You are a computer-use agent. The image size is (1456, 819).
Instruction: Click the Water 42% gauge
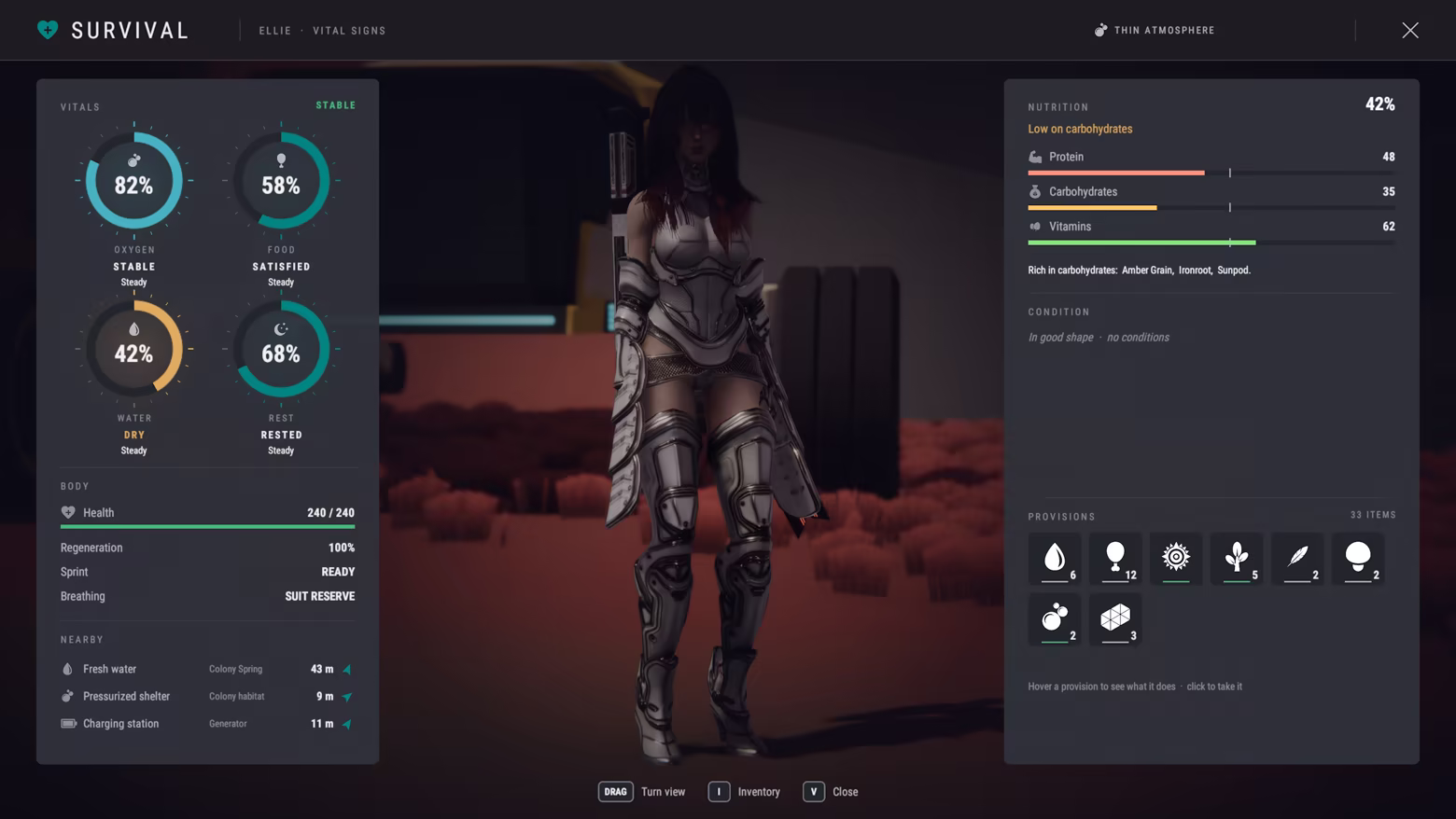[133, 349]
